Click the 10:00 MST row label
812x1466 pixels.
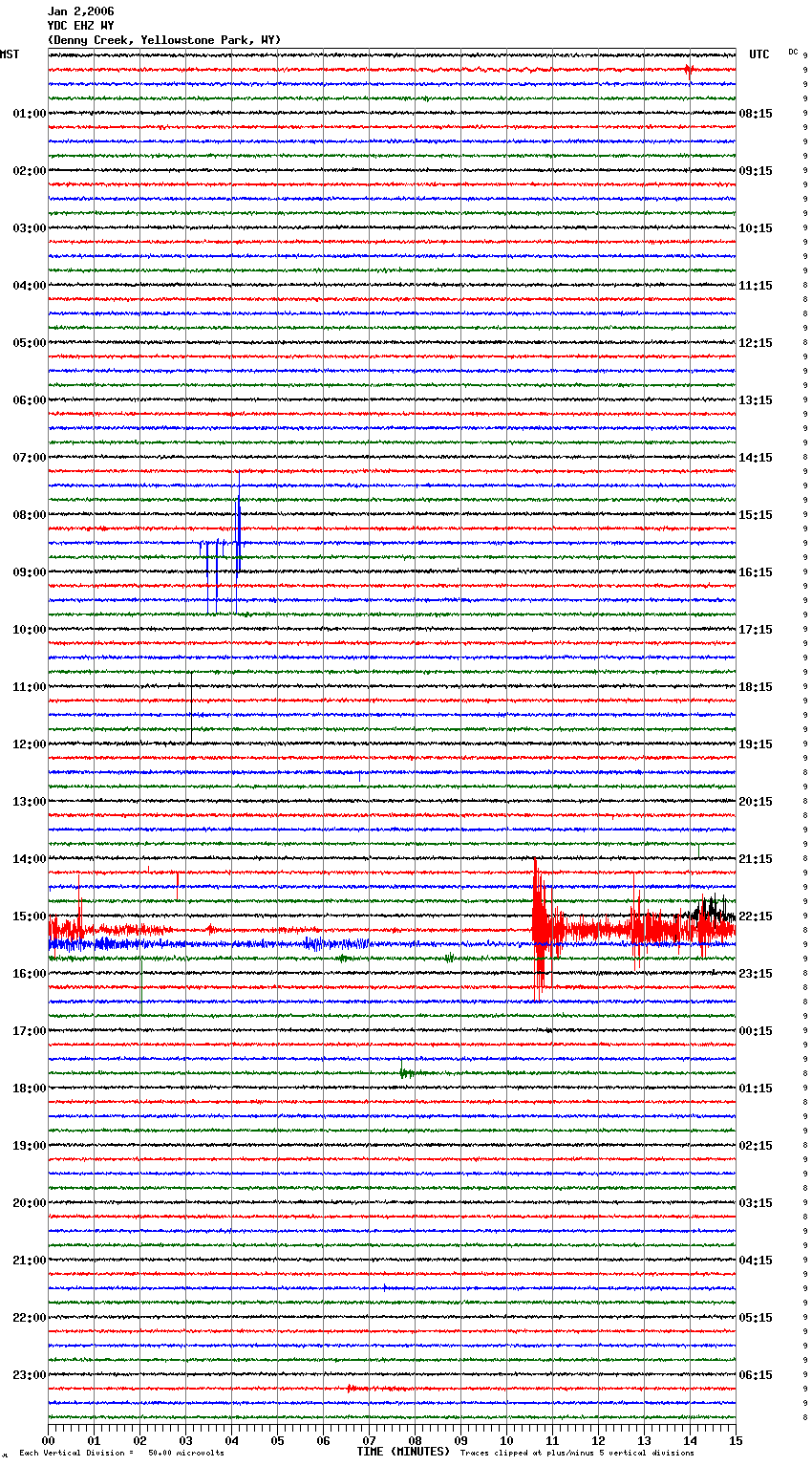[29, 630]
